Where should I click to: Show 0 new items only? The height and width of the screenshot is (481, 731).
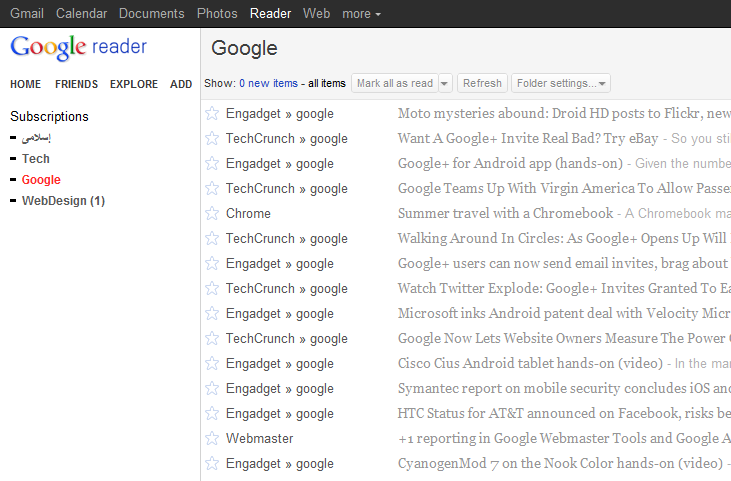coord(269,83)
